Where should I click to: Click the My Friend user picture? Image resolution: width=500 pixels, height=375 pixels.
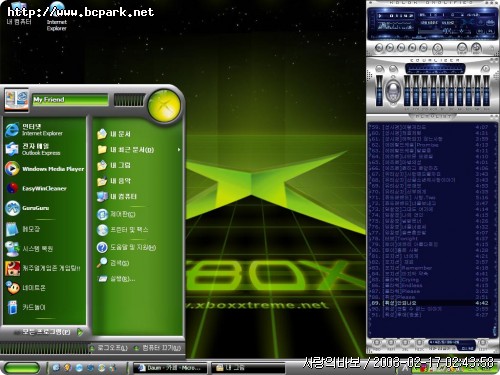coord(16,100)
